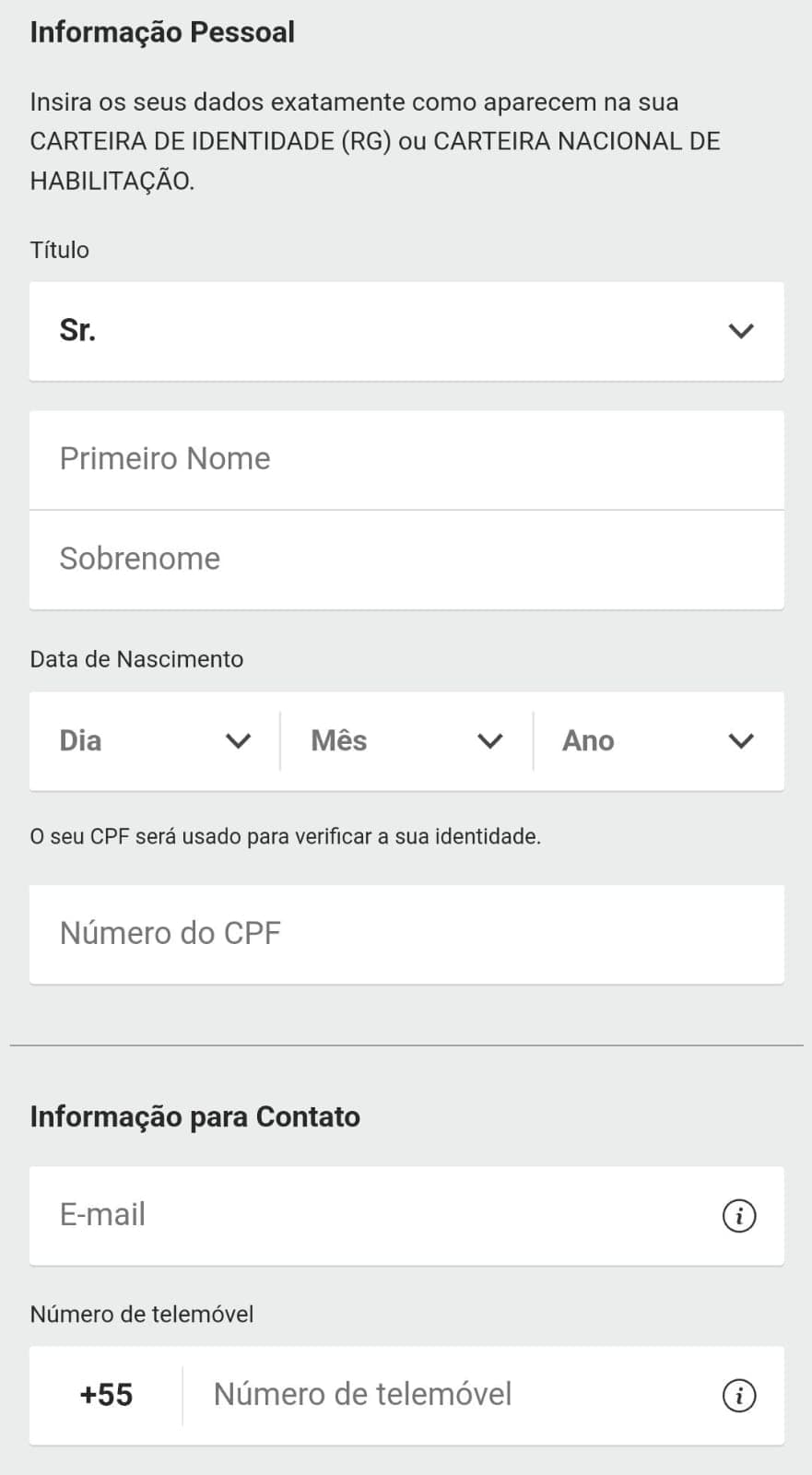Click the phone number info icon
The image size is (812, 1475).
click(738, 1395)
